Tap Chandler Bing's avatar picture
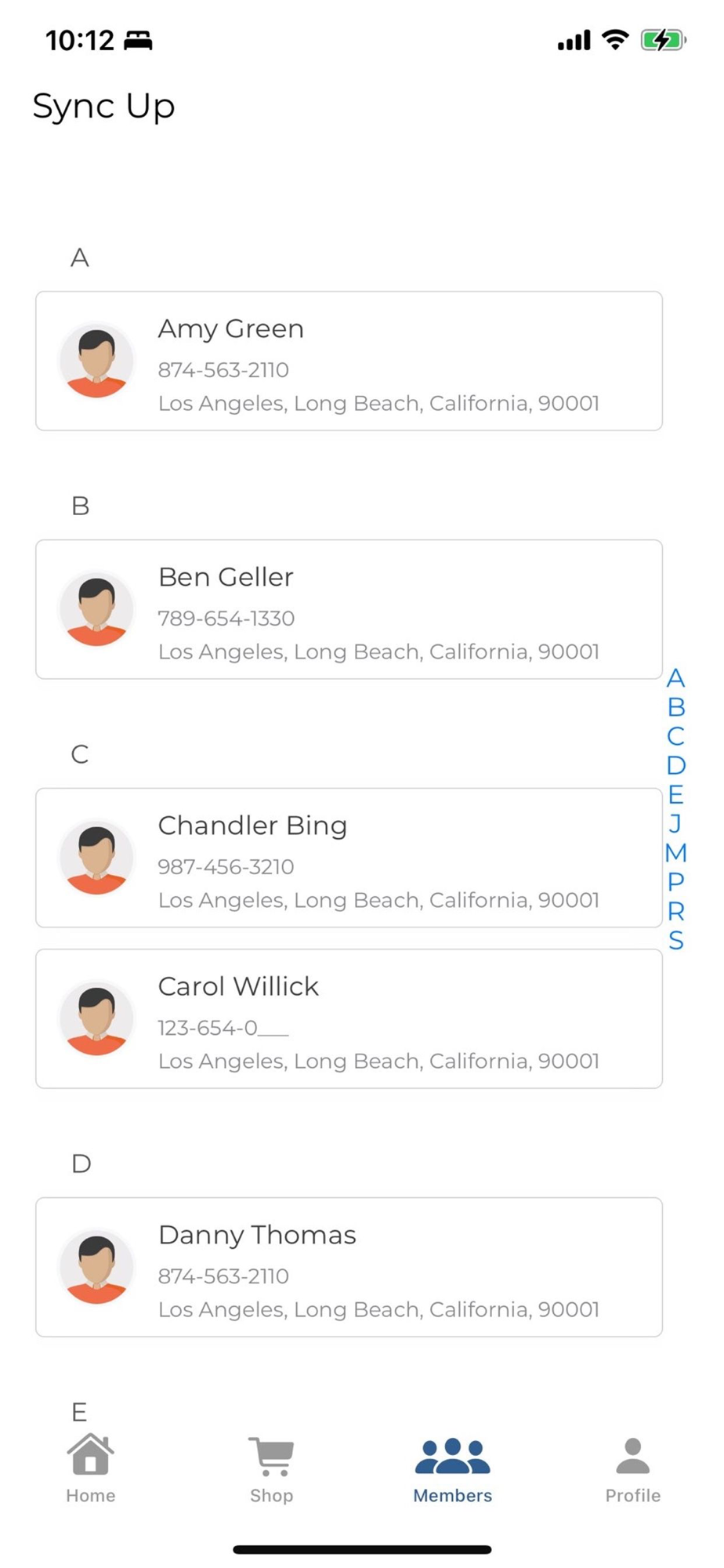Viewport: 724px width, 1568px height. [x=96, y=858]
